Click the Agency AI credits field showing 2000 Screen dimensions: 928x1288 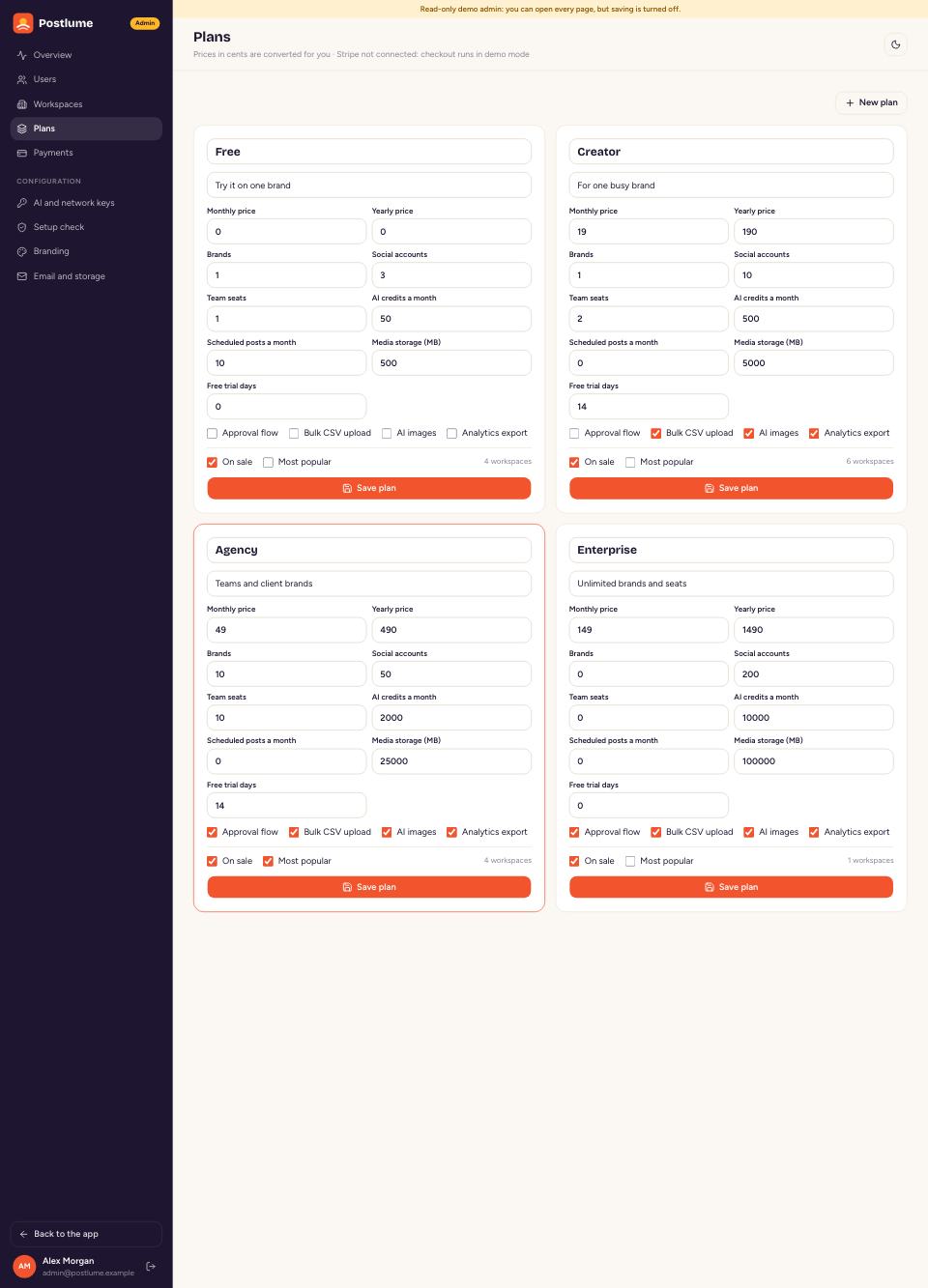tap(451, 718)
